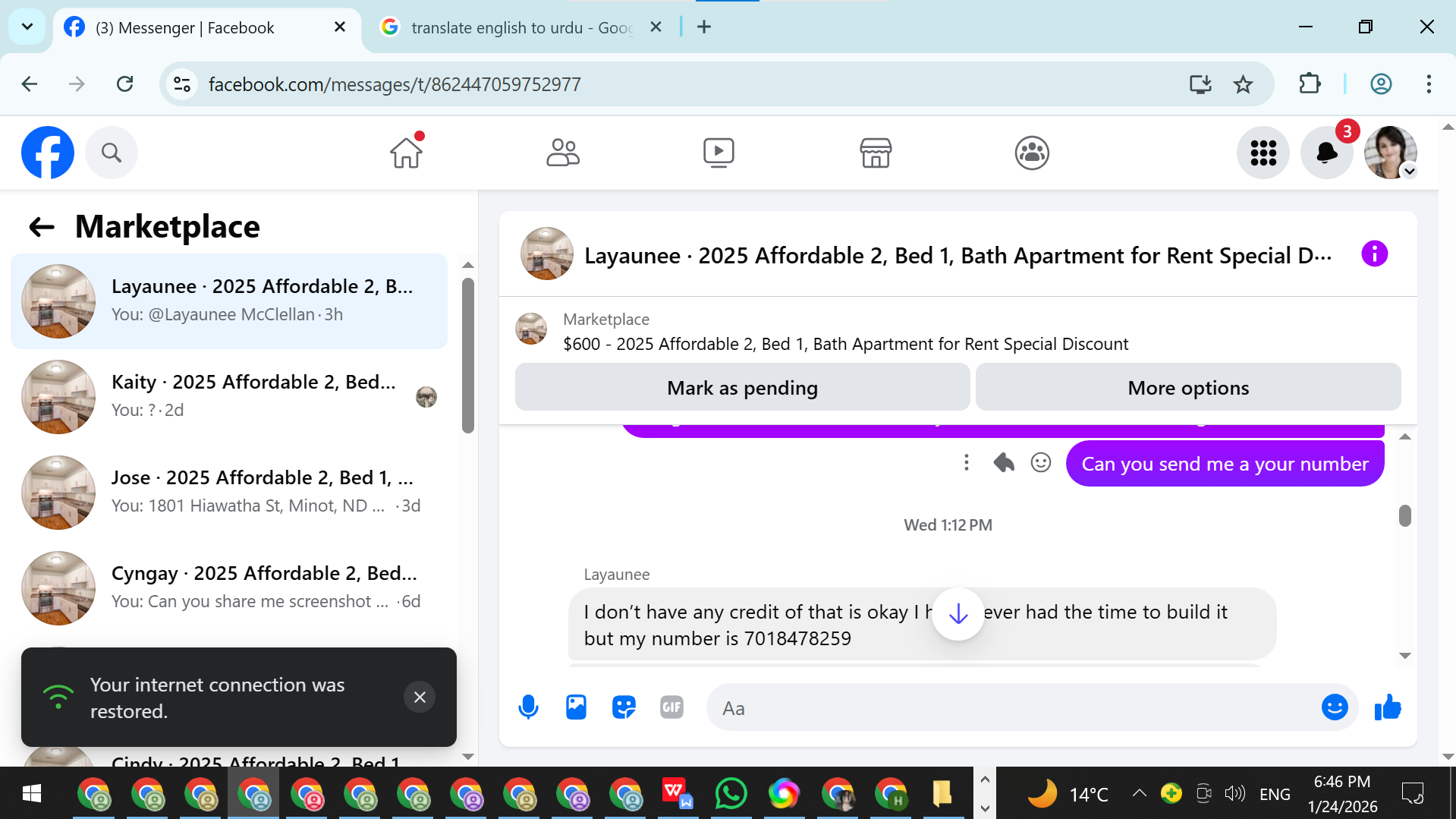Click the More options button
The height and width of the screenshot is (819, 1456).
[1187, 387]
